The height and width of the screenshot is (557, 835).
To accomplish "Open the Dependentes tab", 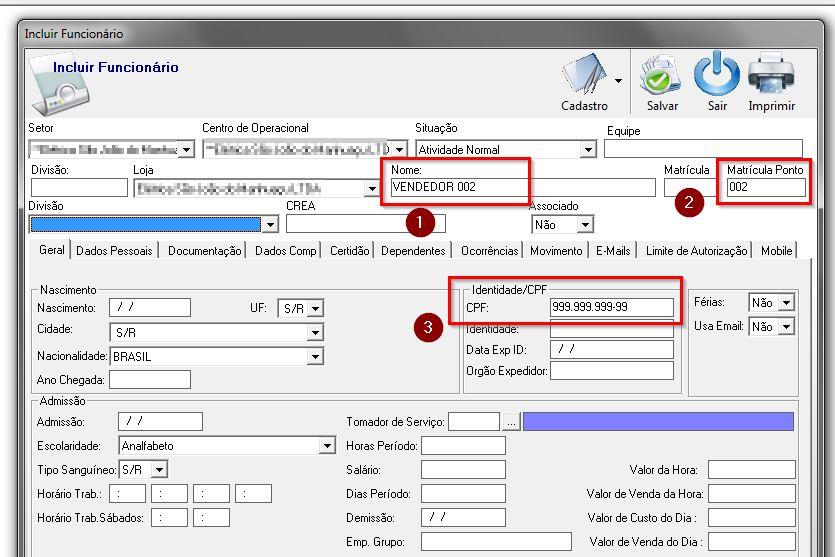I will click(413, 251).
